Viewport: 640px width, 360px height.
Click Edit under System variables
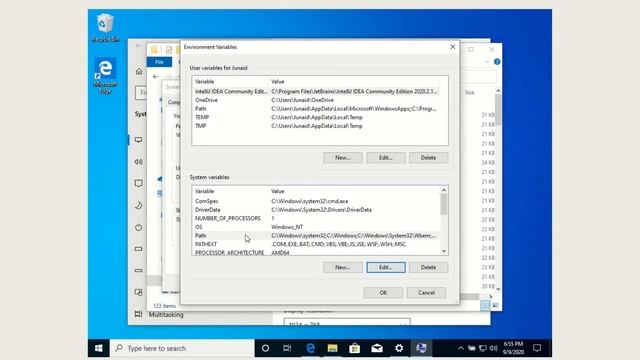[386, 267]
